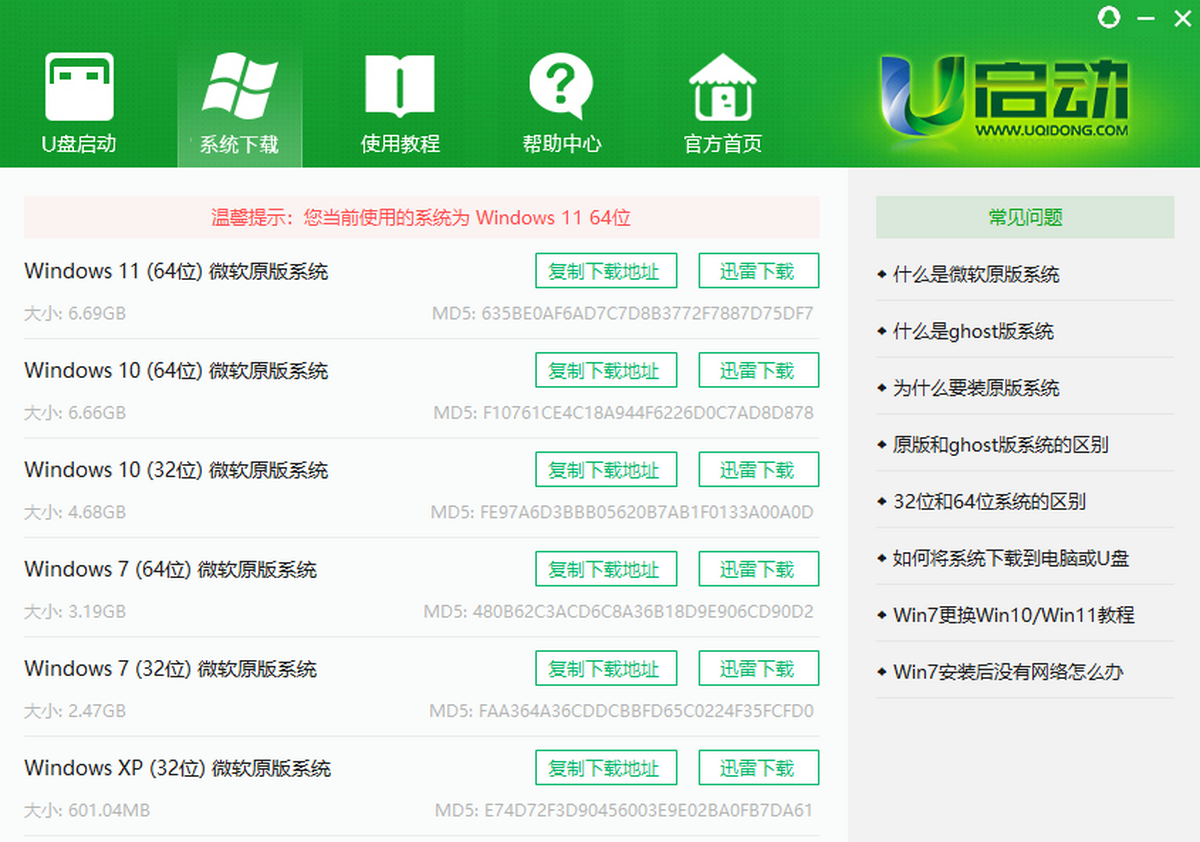Start 迅雷下载 for Windows XP 32位
The width and height of the screenshot is (1200, 842).
click(758, 768)
